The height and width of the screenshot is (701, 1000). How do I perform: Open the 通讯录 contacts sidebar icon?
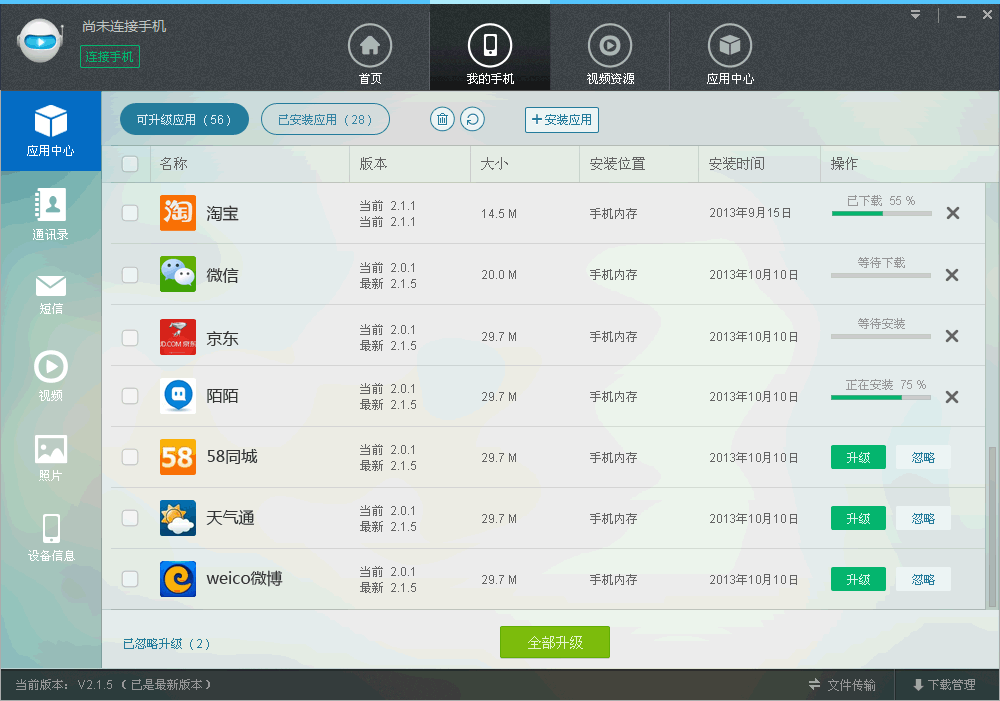(x=50, y=214)
